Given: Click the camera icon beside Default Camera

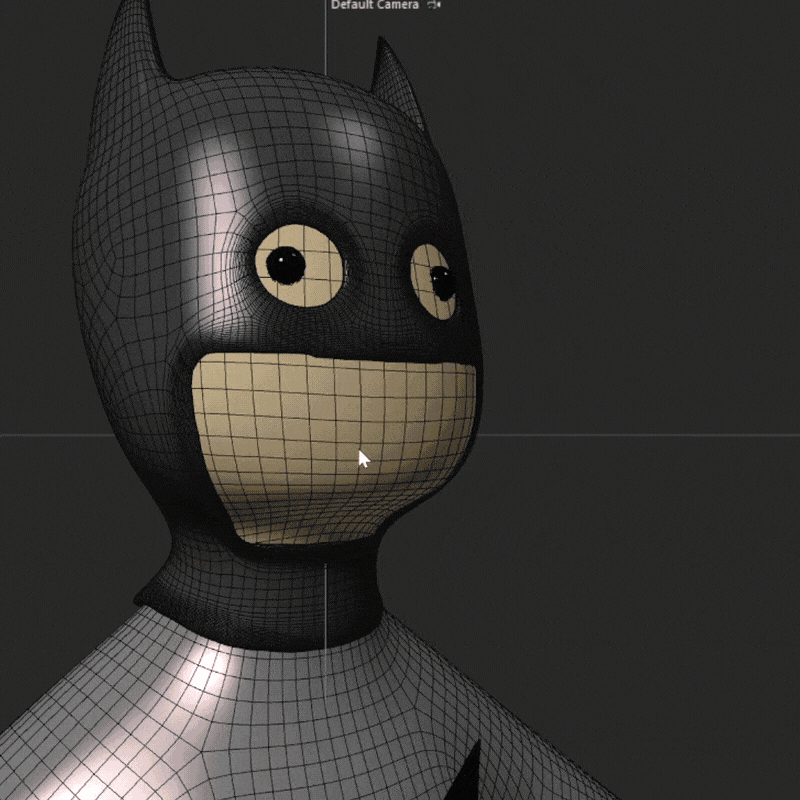Looking at the screenshot, I should click(x=434, y=5).
